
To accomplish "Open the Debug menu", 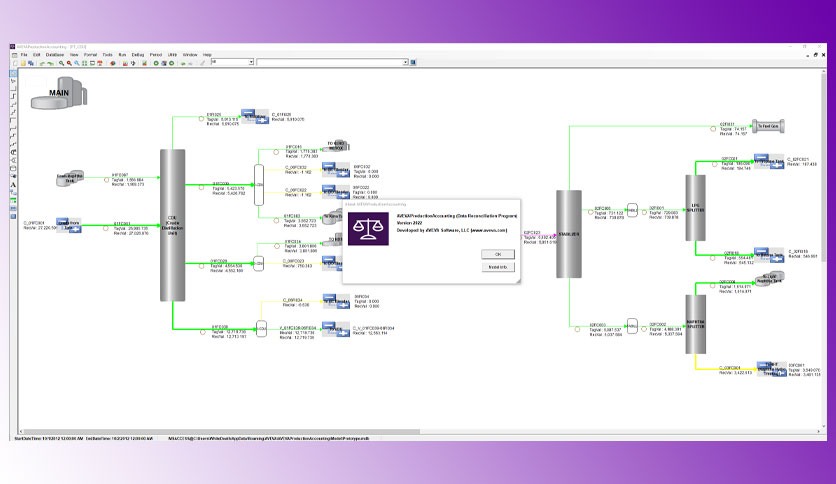I will 138,54.
